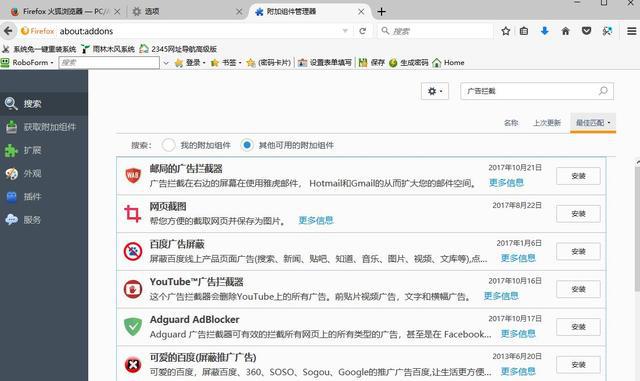Click RoboForm 设置表单填写 item
This screenshot has width=640, height=381.
point(325,62)
